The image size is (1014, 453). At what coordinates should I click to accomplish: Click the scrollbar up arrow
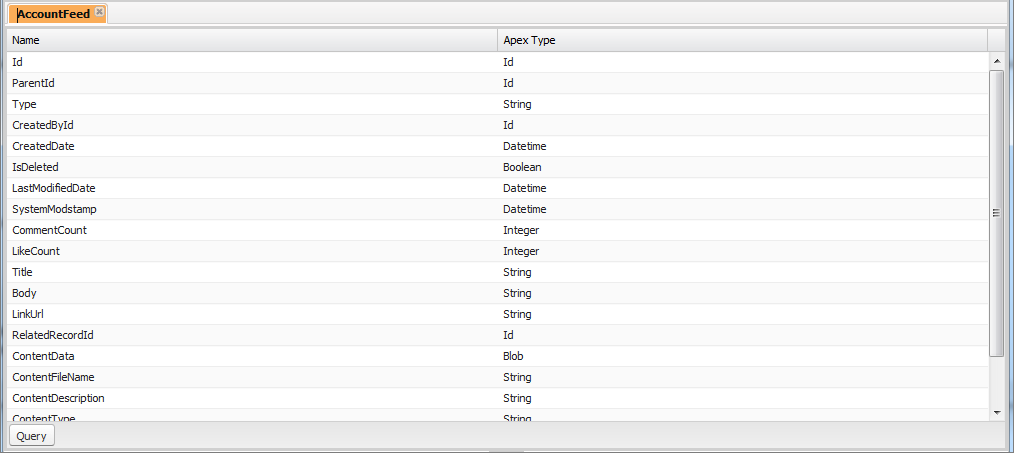[x=997, y=61]
